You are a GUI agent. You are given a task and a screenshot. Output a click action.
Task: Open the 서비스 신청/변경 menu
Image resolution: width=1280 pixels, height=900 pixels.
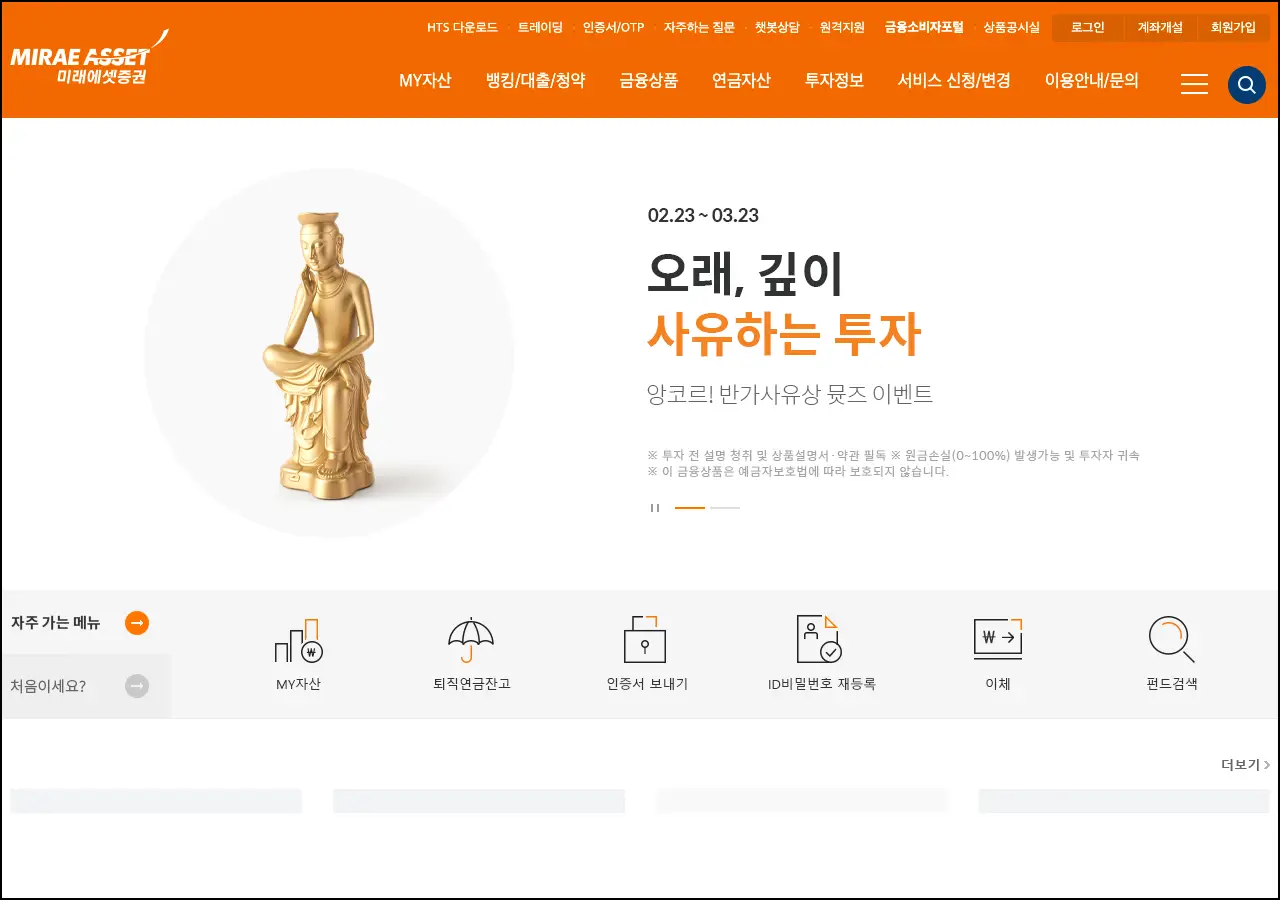(x=953, y=81)
